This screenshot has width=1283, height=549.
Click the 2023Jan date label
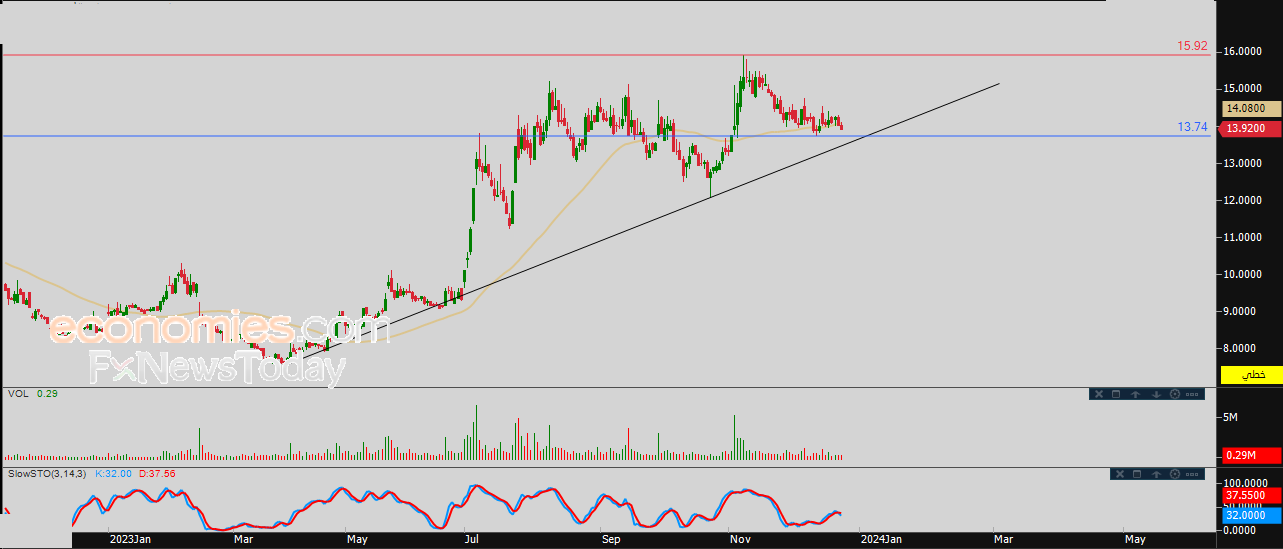pyautogui.click(x=129, y=539)
